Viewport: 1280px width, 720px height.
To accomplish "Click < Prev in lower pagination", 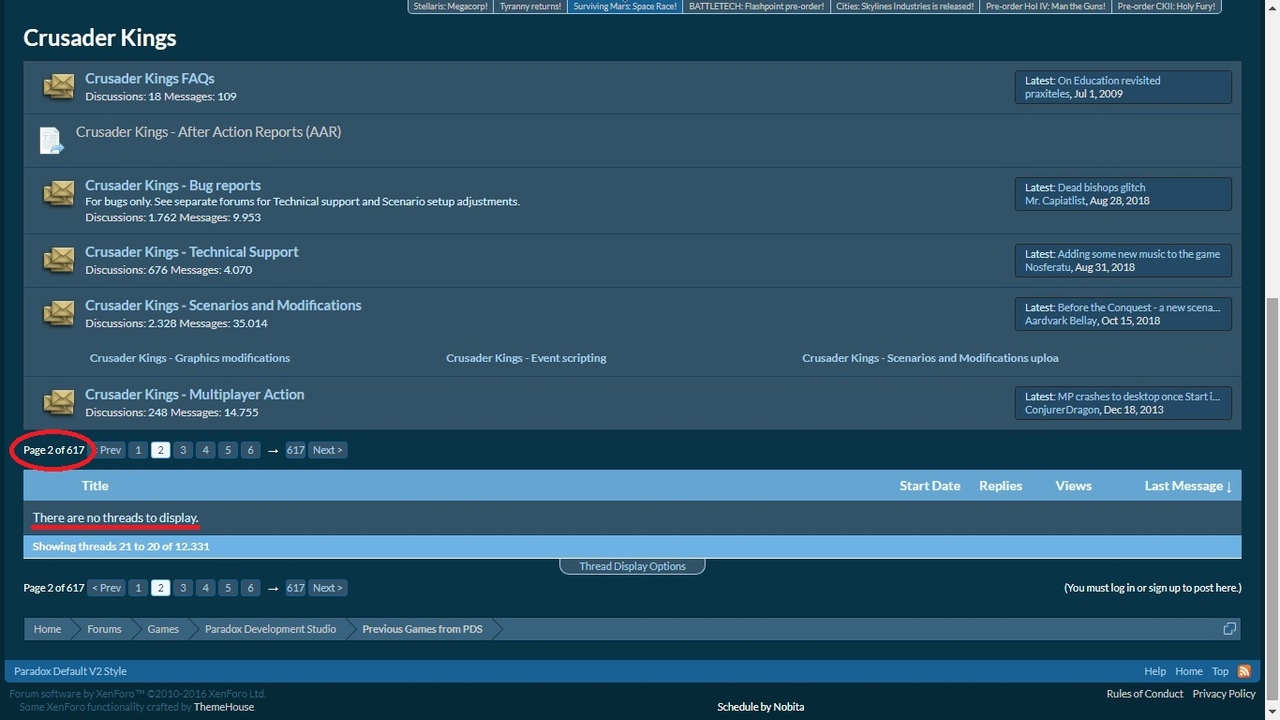I will coord(106,588).
